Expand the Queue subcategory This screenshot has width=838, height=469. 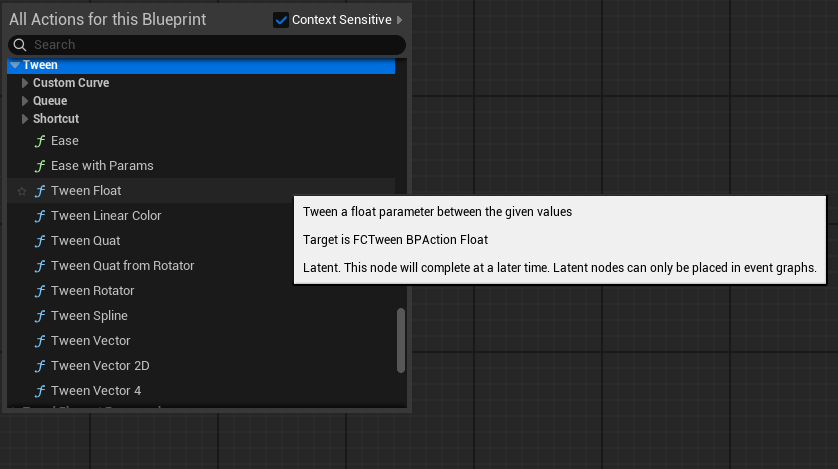coord(25,101)
